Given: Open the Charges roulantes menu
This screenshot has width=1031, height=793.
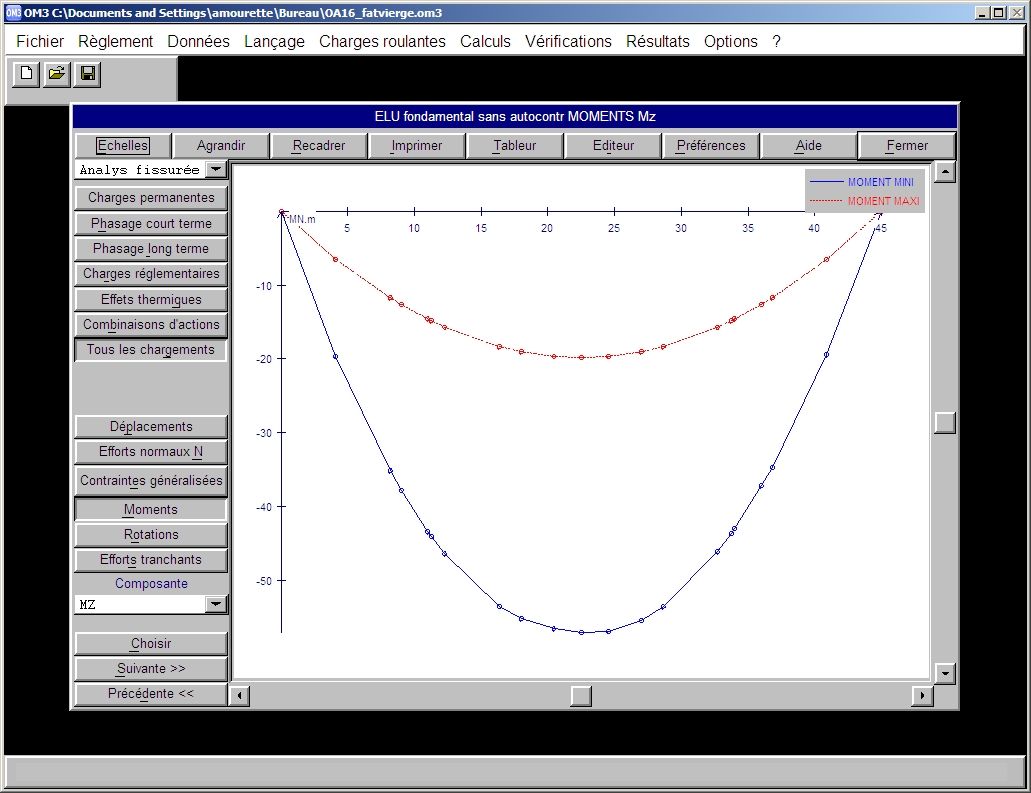Looking at the screenshot, I should [382, 41].
